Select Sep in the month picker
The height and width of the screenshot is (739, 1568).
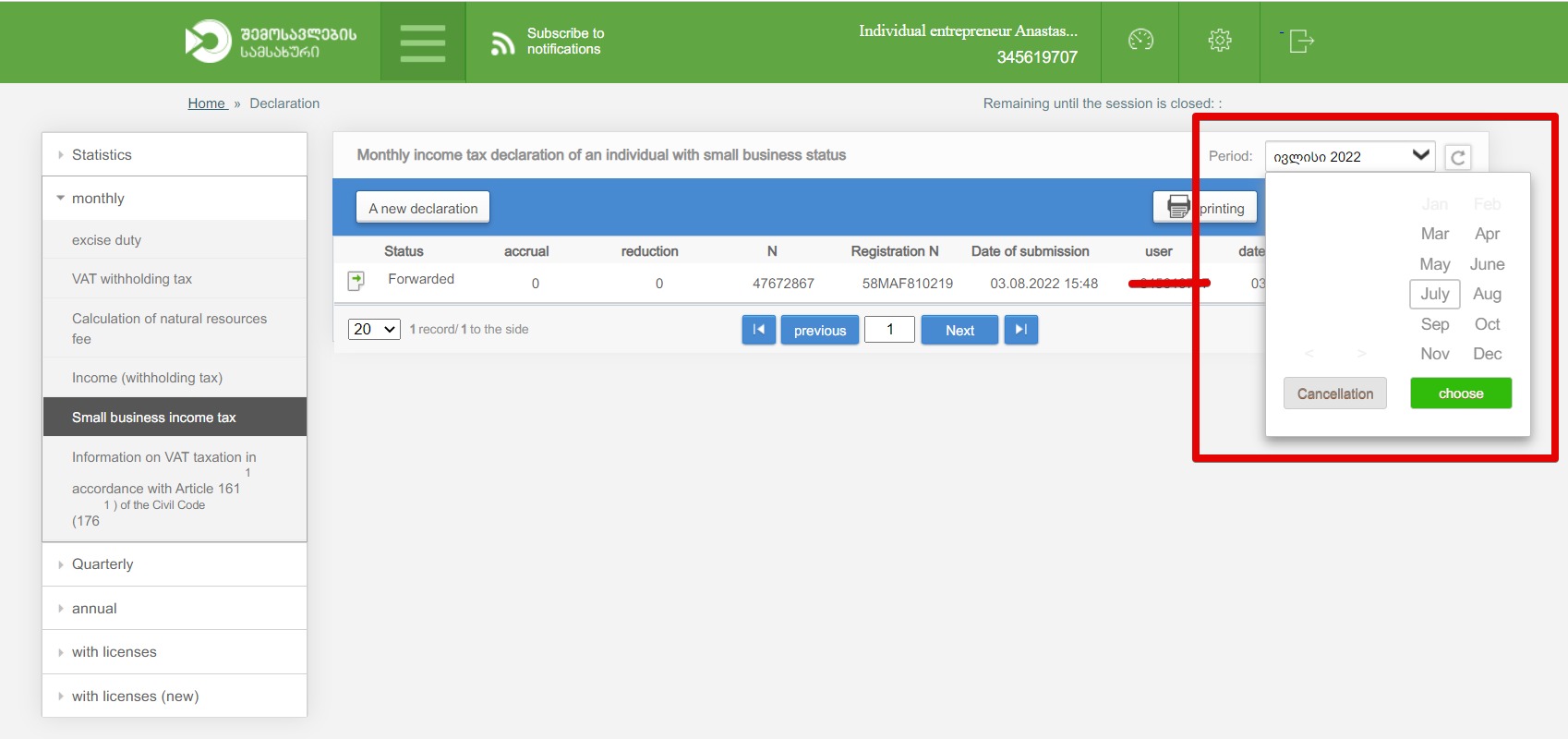pos(1435,324)
